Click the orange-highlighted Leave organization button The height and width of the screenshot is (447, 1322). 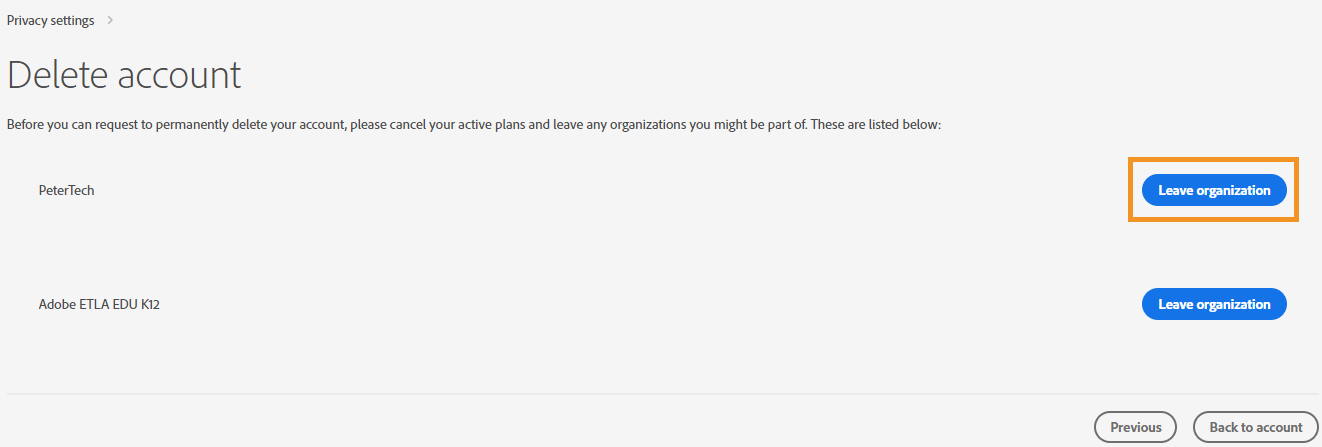pyautogui.click(x=1214, y=190)
